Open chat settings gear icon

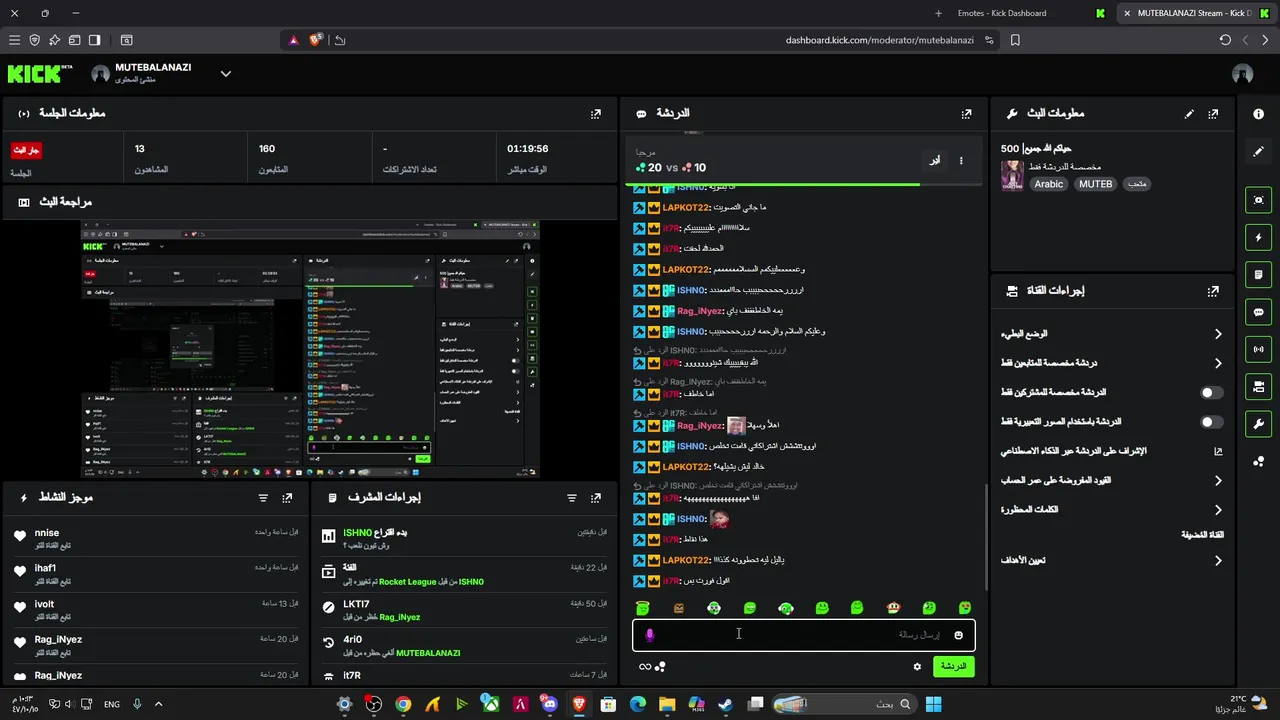point(917,666)
